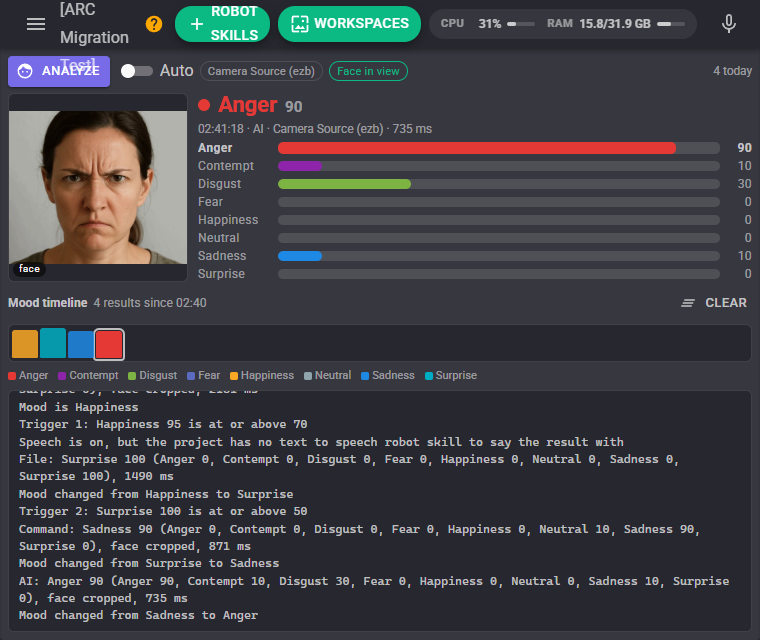Click the Analyze button
760x640 pixels.
(59, 71)
